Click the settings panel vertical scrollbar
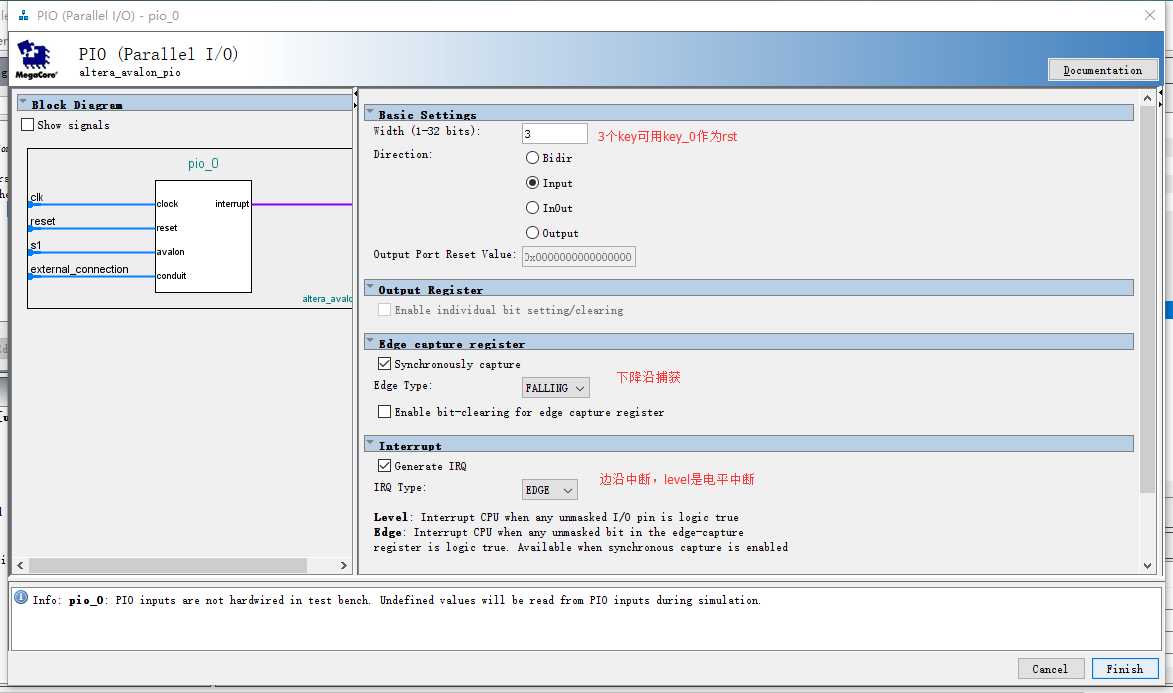The width and height of the screenshot is (1173, 693). pyautogui.click(x=1148, y=299)
